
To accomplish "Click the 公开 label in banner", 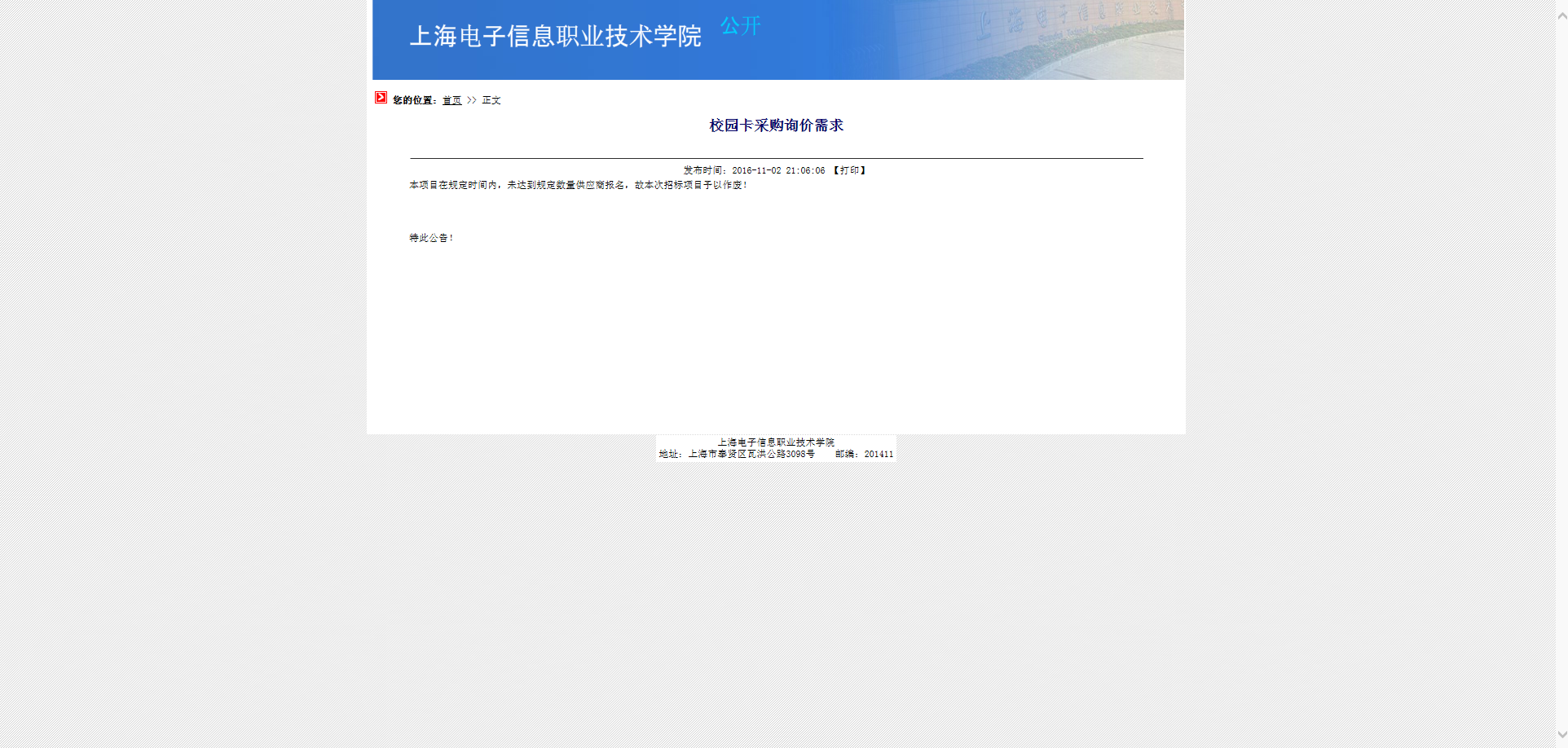I will point(740,26).
